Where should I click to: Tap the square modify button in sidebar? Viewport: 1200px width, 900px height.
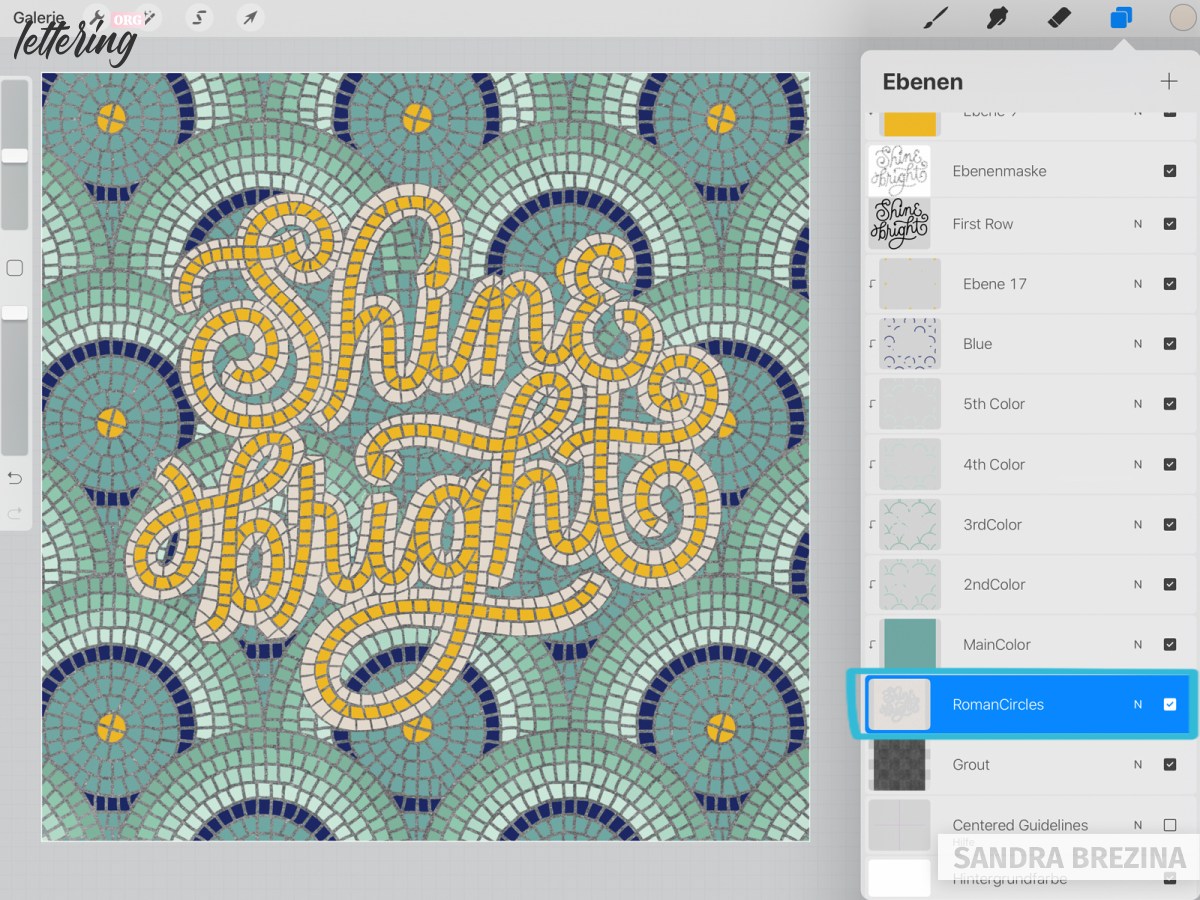(x=15, y=268)
